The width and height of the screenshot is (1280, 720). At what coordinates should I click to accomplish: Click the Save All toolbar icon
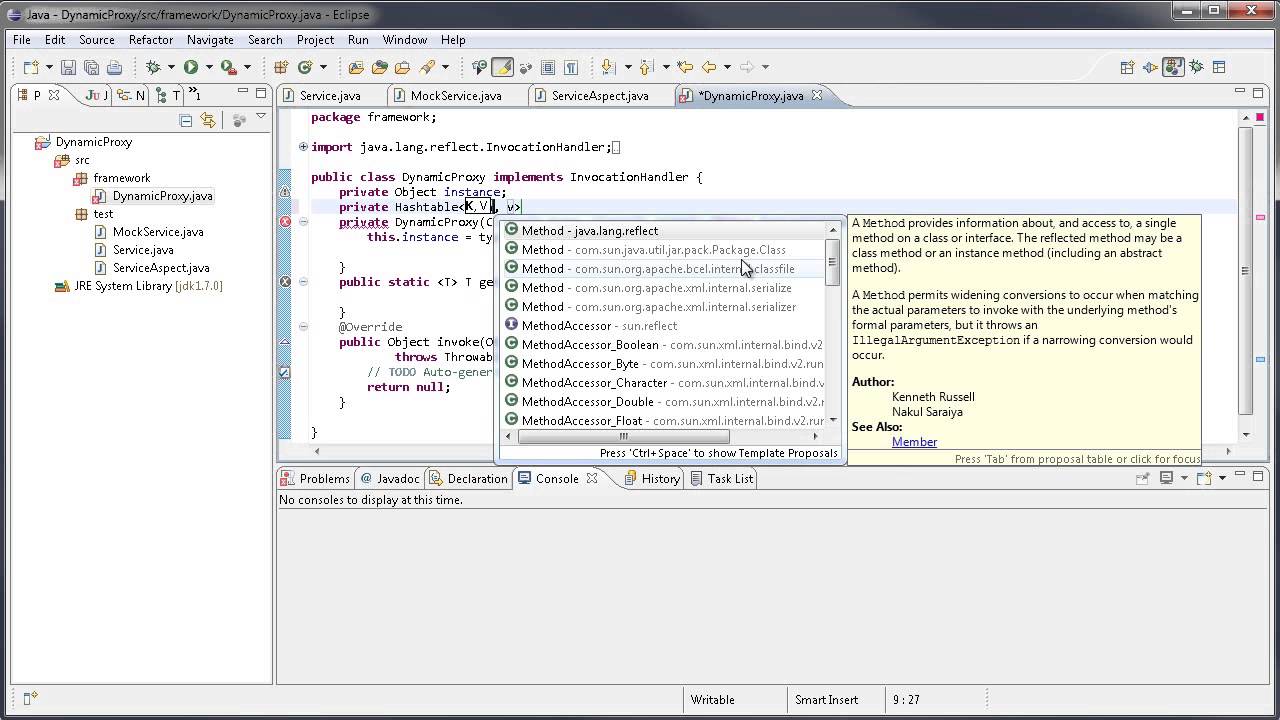point(91,67)
